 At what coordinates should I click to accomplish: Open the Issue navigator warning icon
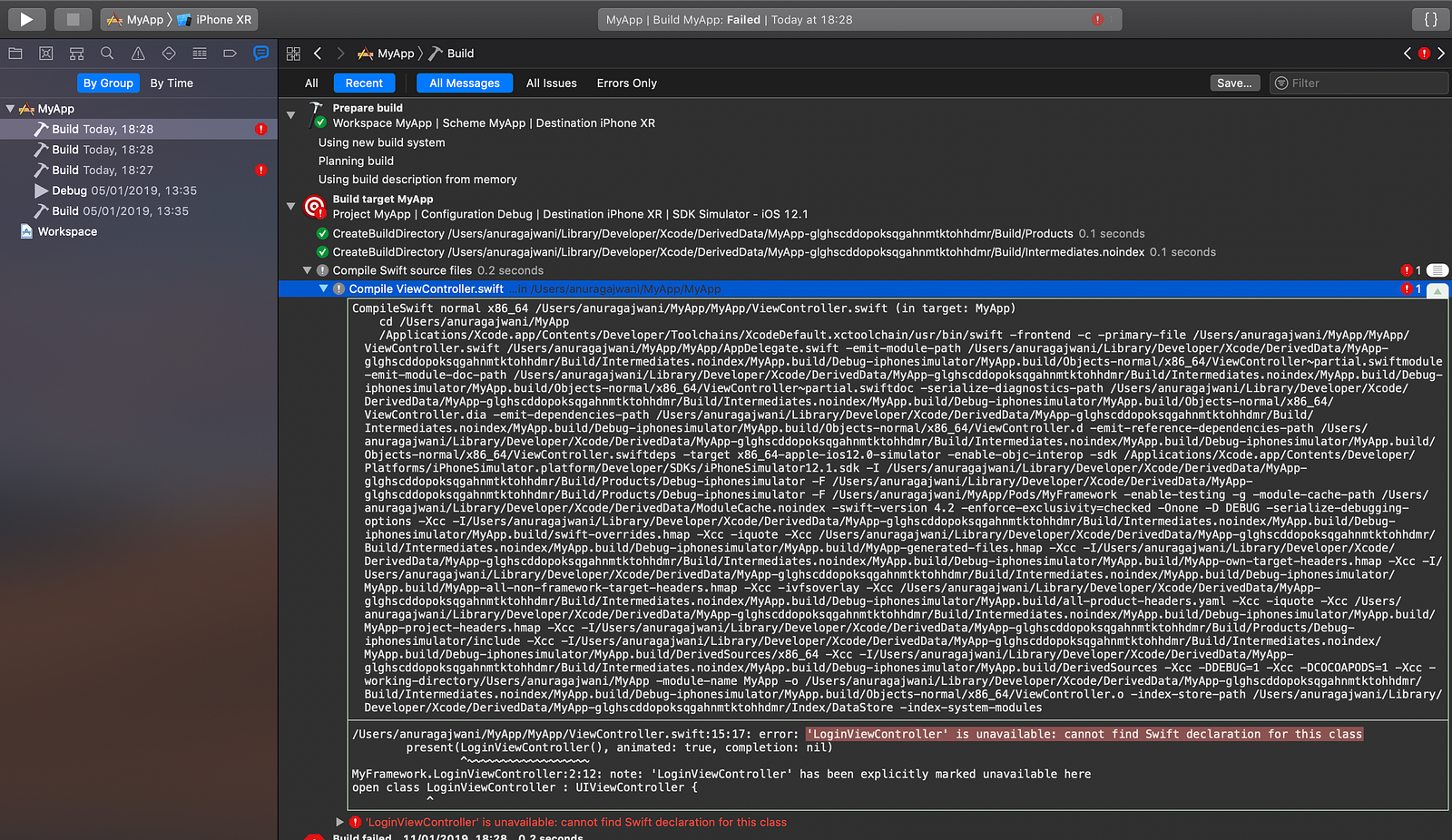[138, 54]
